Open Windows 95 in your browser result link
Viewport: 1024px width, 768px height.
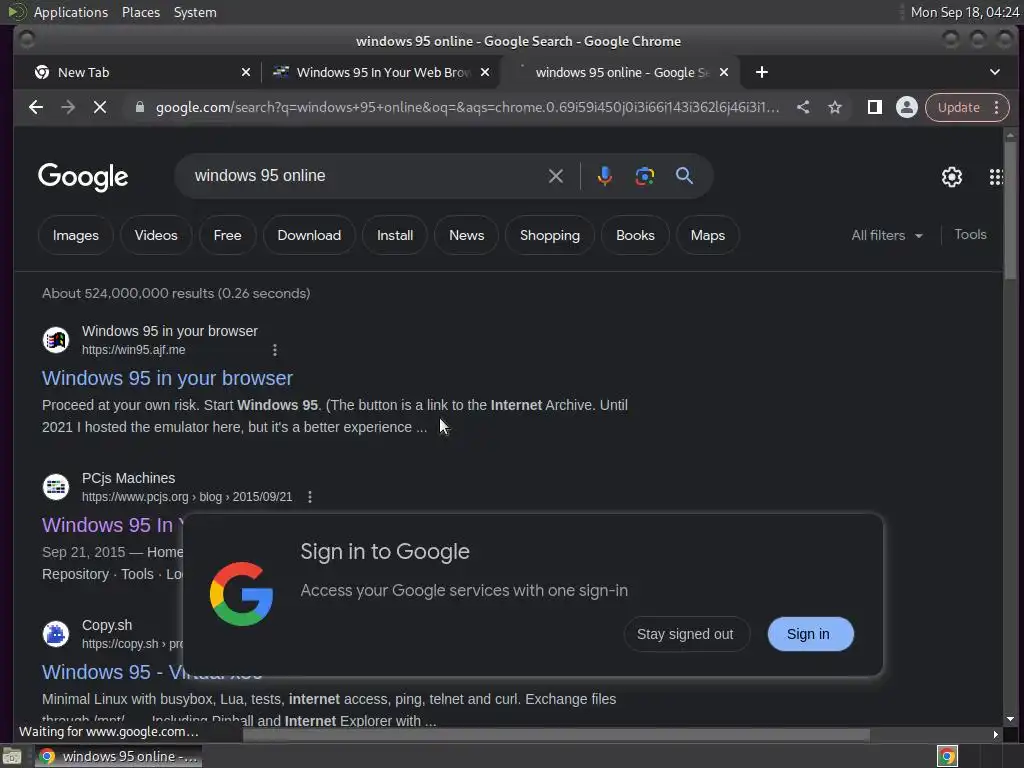(167, 378)
